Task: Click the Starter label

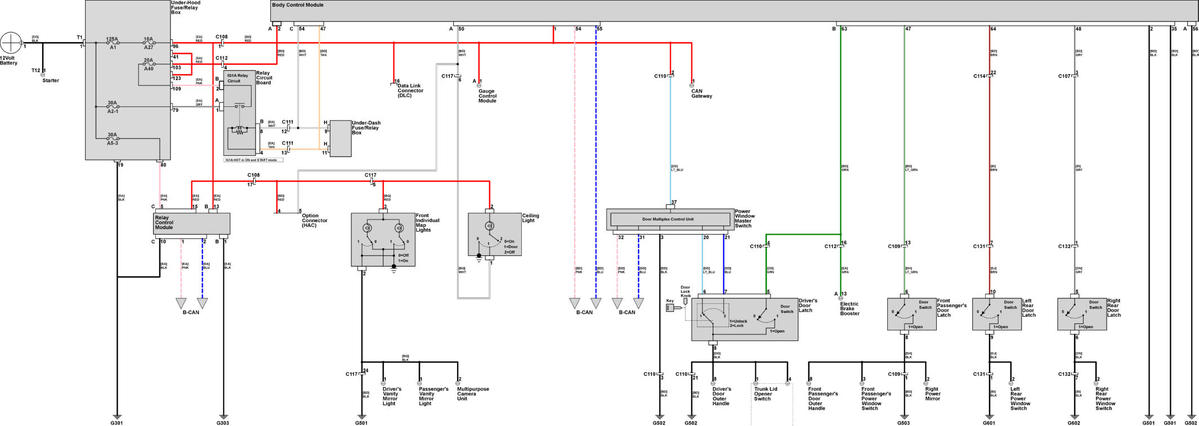Action: (51, 80)
